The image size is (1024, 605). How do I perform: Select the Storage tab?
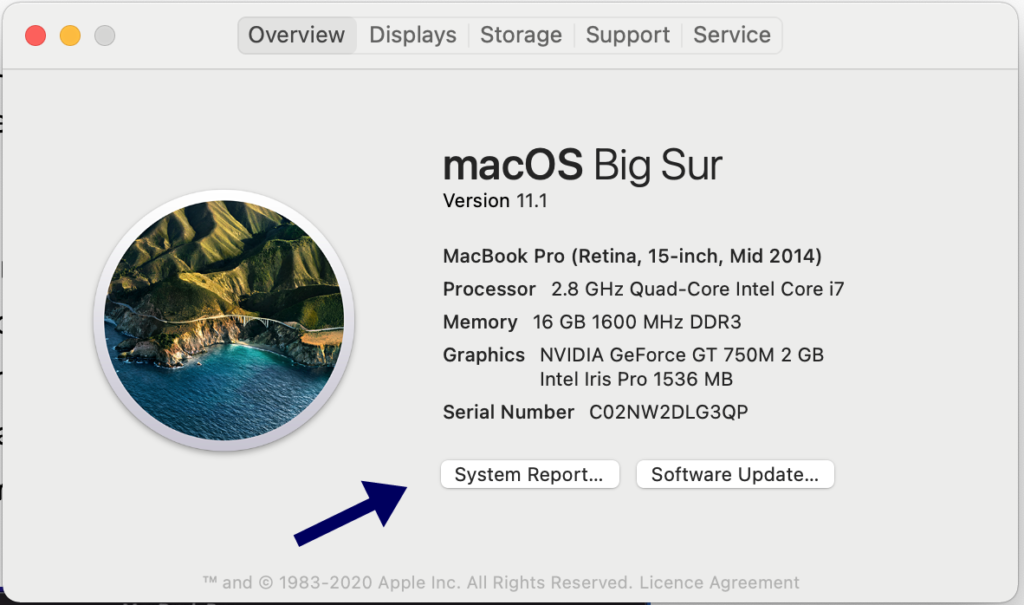[x=520, y=34]
